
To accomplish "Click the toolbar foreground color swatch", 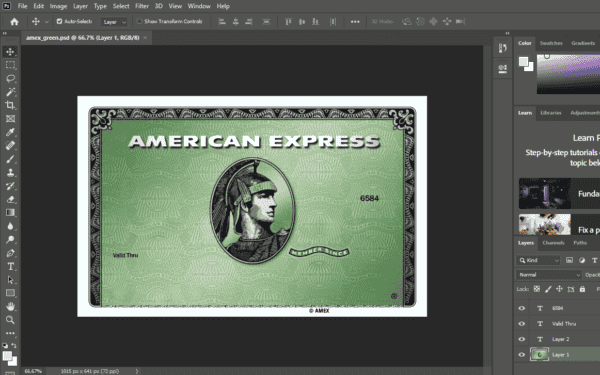I will pyautogui.click(x=7, y=356).
